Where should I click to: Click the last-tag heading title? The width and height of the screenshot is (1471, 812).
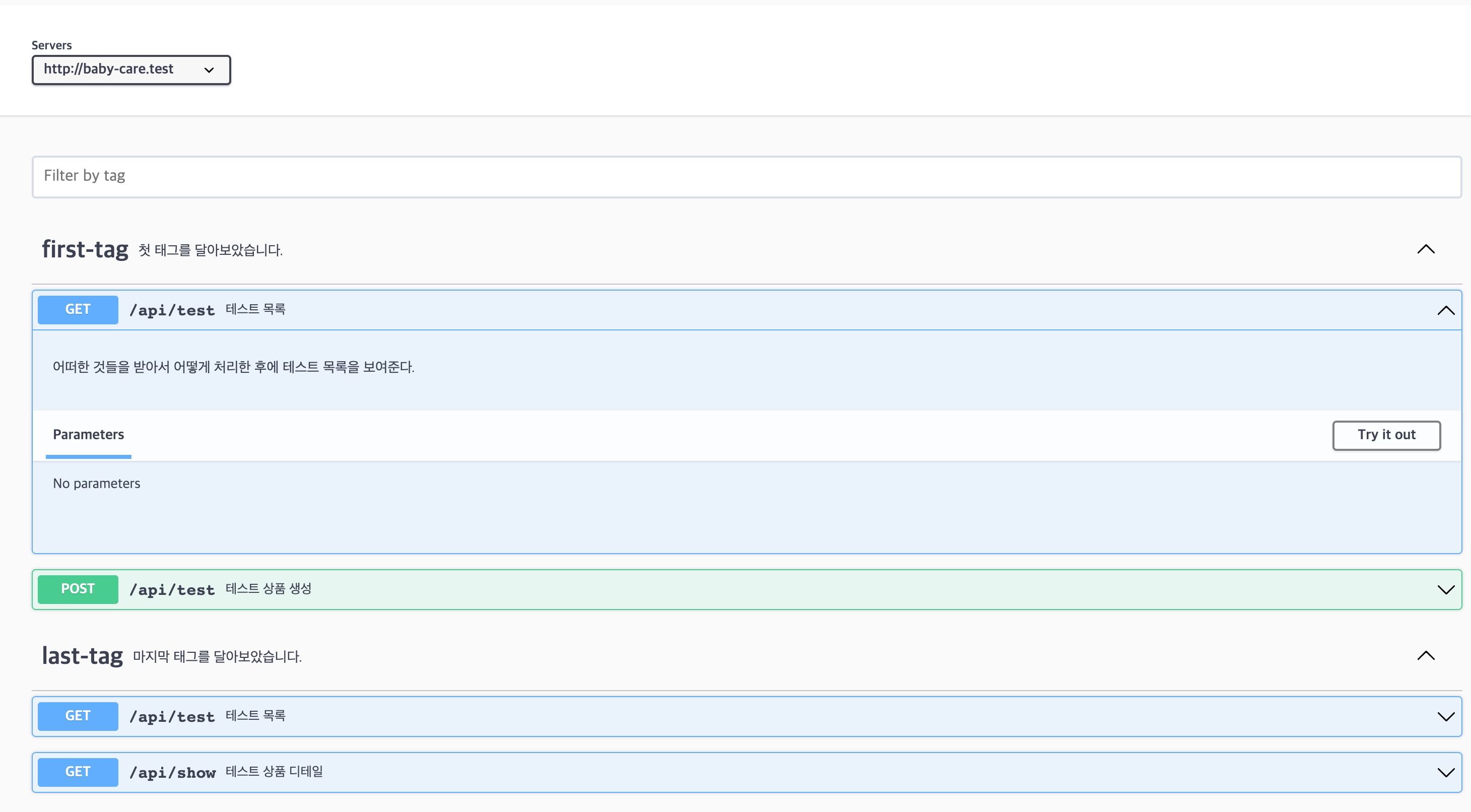[x=82, y=656]
